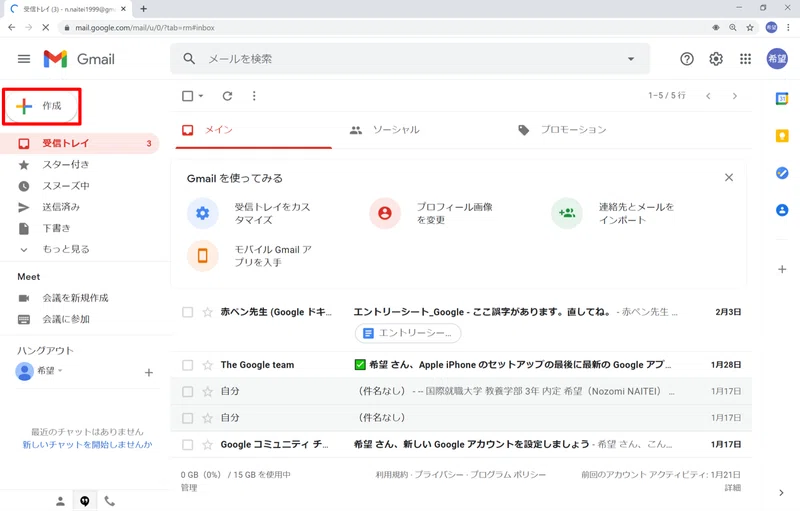Click モバイル Gmail アプリを入手 icon
800x511 pixels.
coord(203,256)
